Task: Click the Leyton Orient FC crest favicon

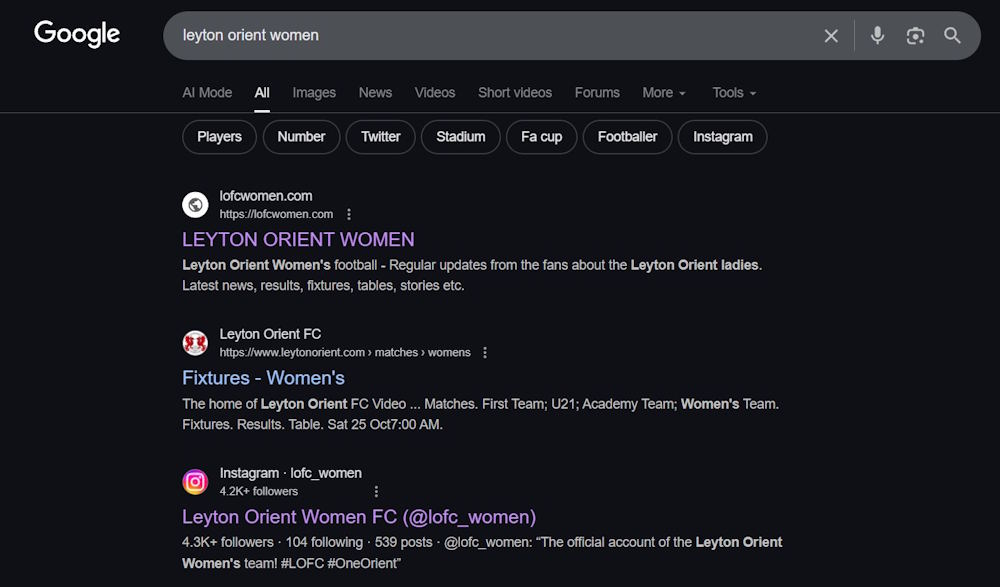Action: 195,343
